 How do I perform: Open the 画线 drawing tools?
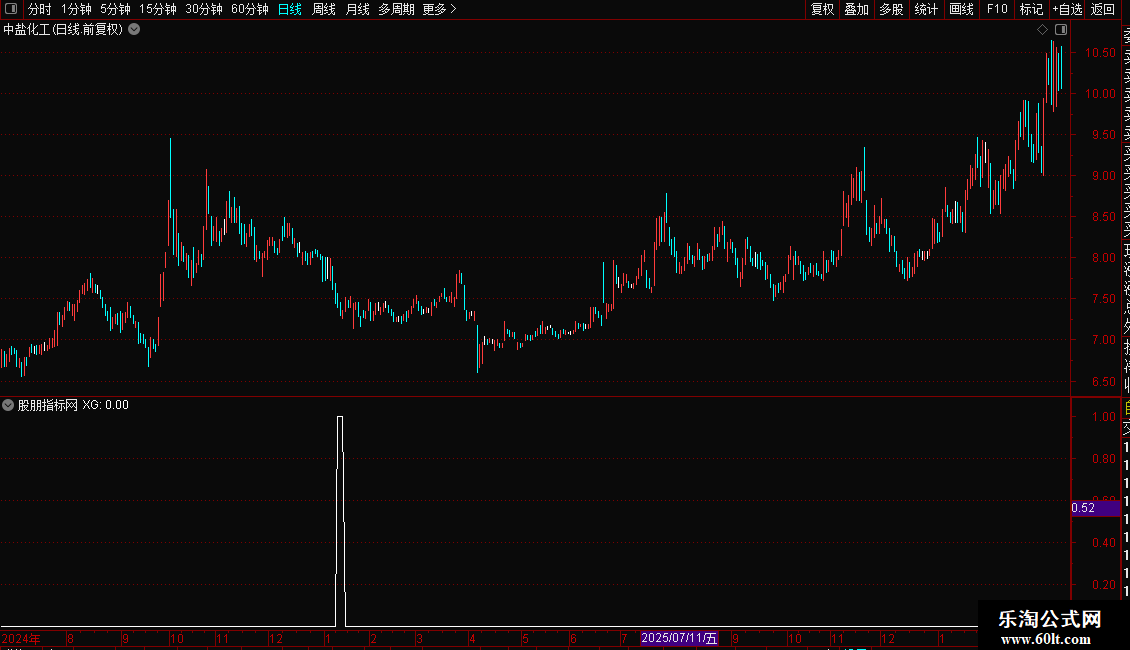tap(961, 9)
